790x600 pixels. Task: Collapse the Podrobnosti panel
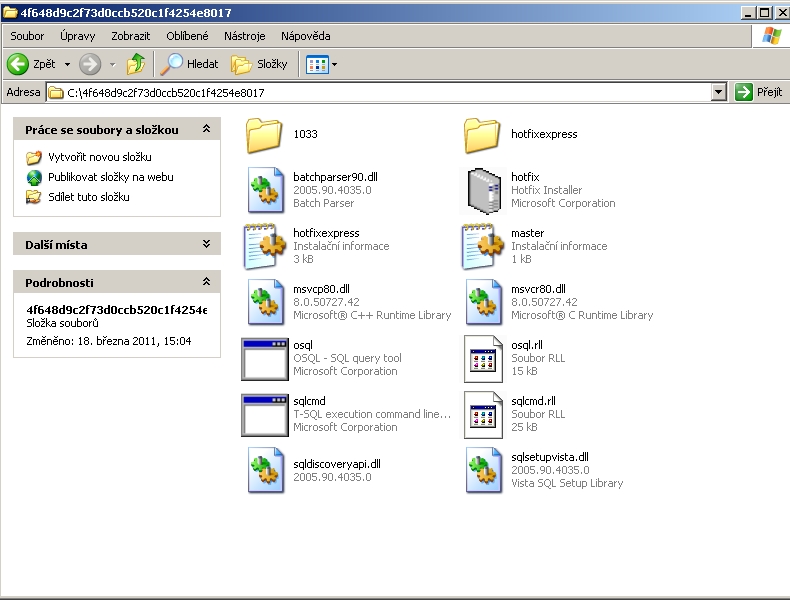[x=206, y=282]
